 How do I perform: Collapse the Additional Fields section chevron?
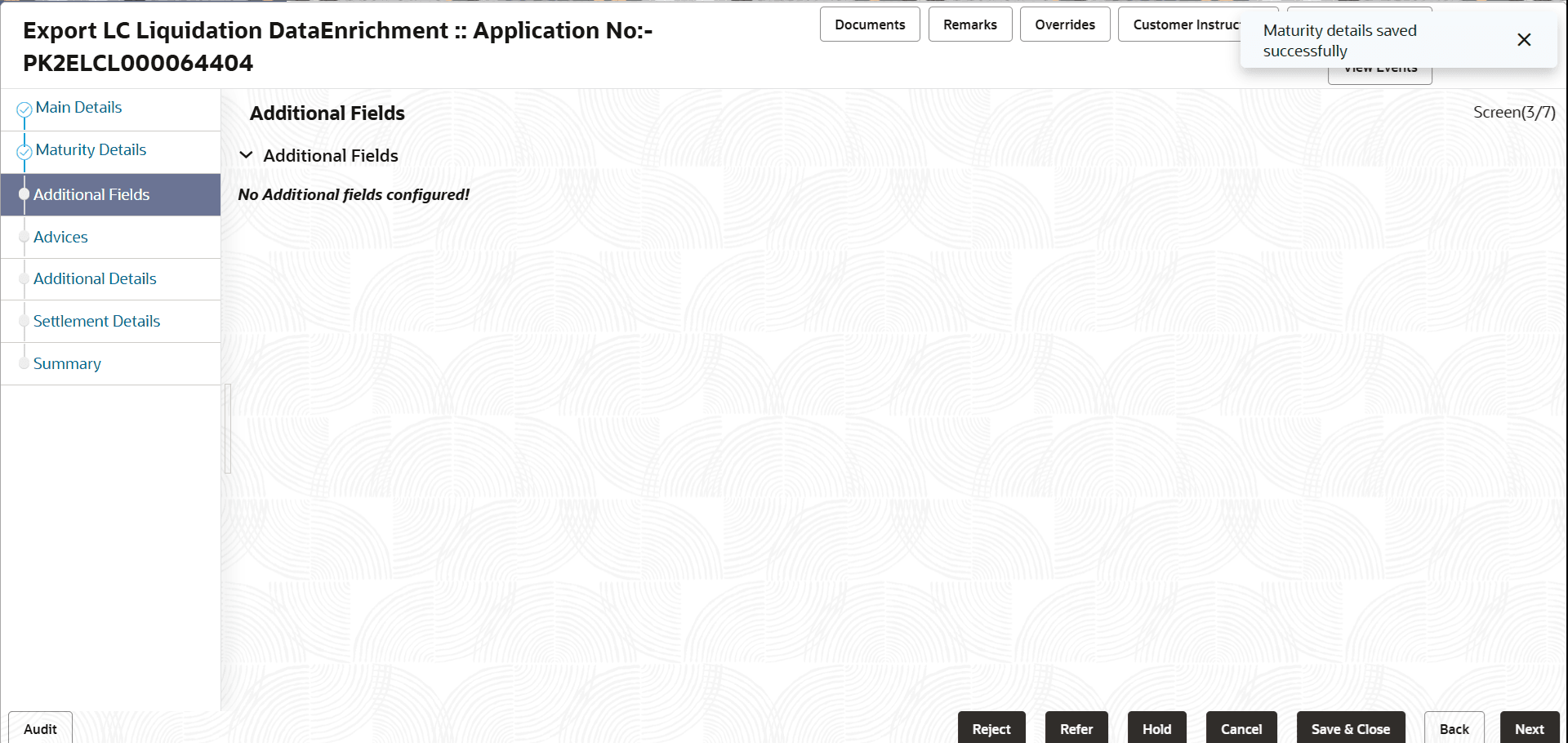(246, 155)
